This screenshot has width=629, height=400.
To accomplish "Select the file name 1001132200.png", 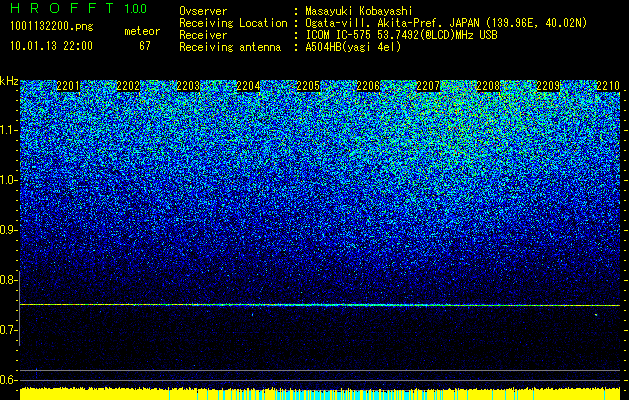I will pyautogui.click(x=52, y=27).
